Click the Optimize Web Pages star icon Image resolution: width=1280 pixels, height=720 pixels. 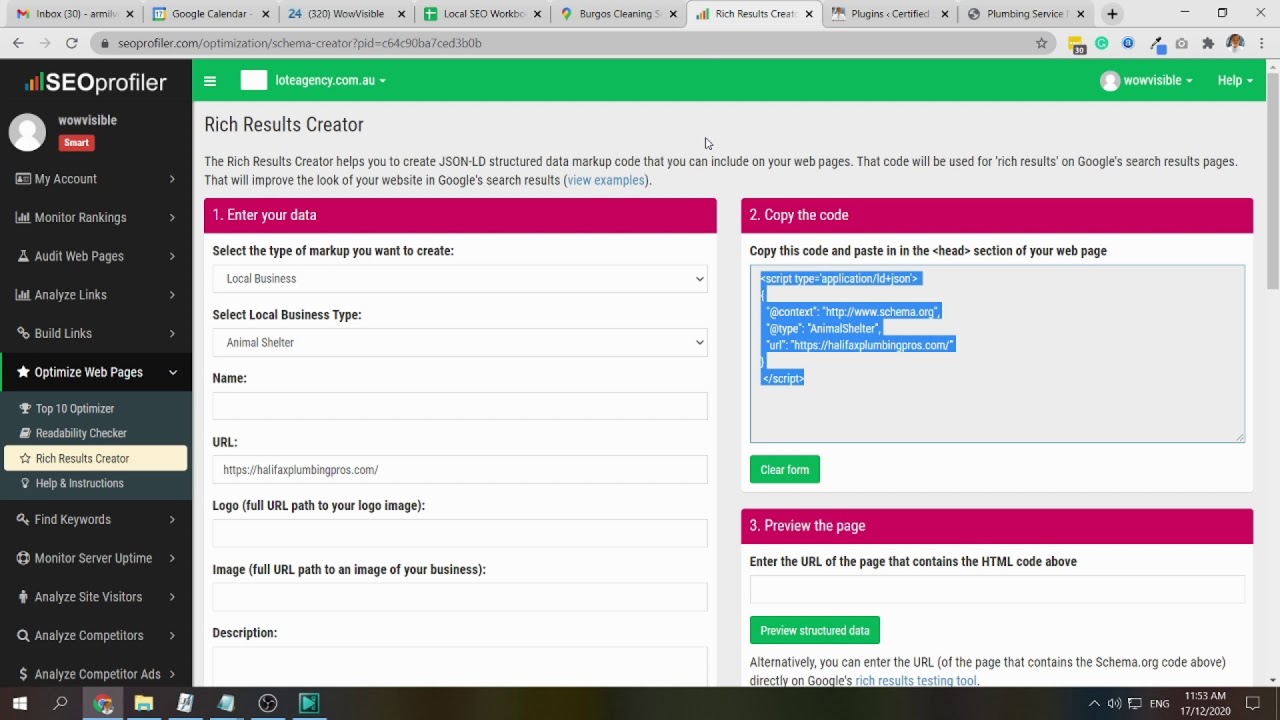coord(23,372)
